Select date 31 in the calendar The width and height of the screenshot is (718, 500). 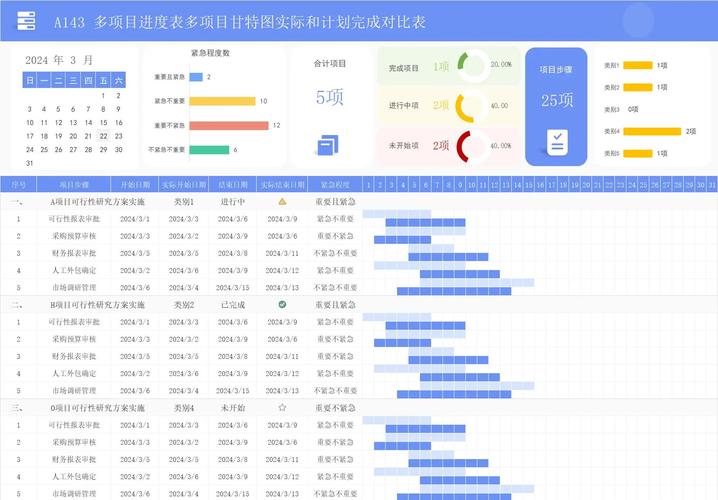tap(30, 163)
